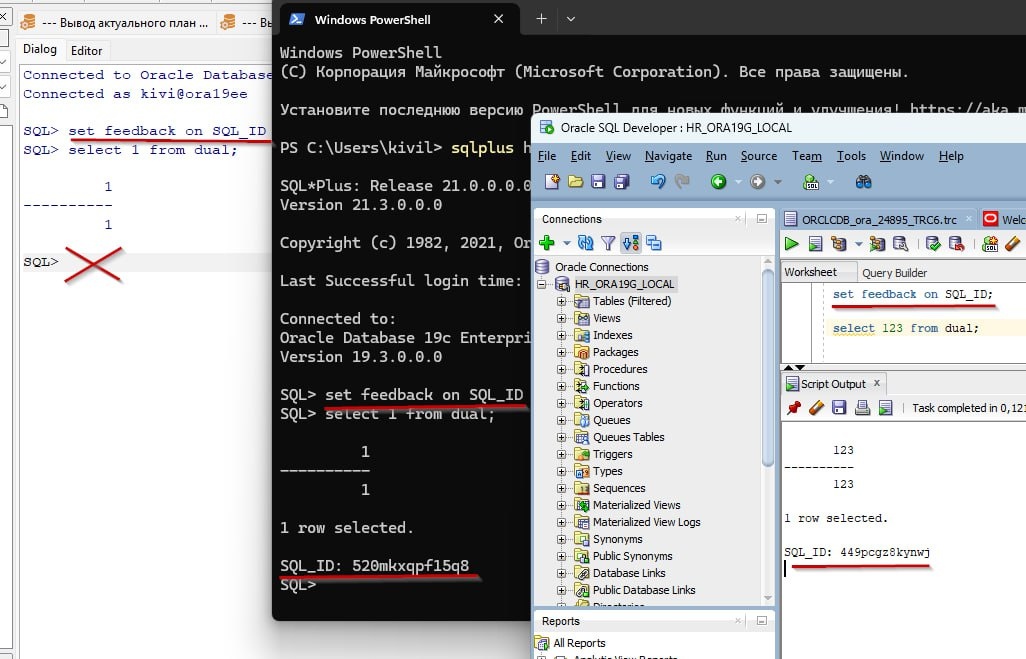
Task: Click the Commit icon in the worksheet toolbar
Action: [933, 244]
